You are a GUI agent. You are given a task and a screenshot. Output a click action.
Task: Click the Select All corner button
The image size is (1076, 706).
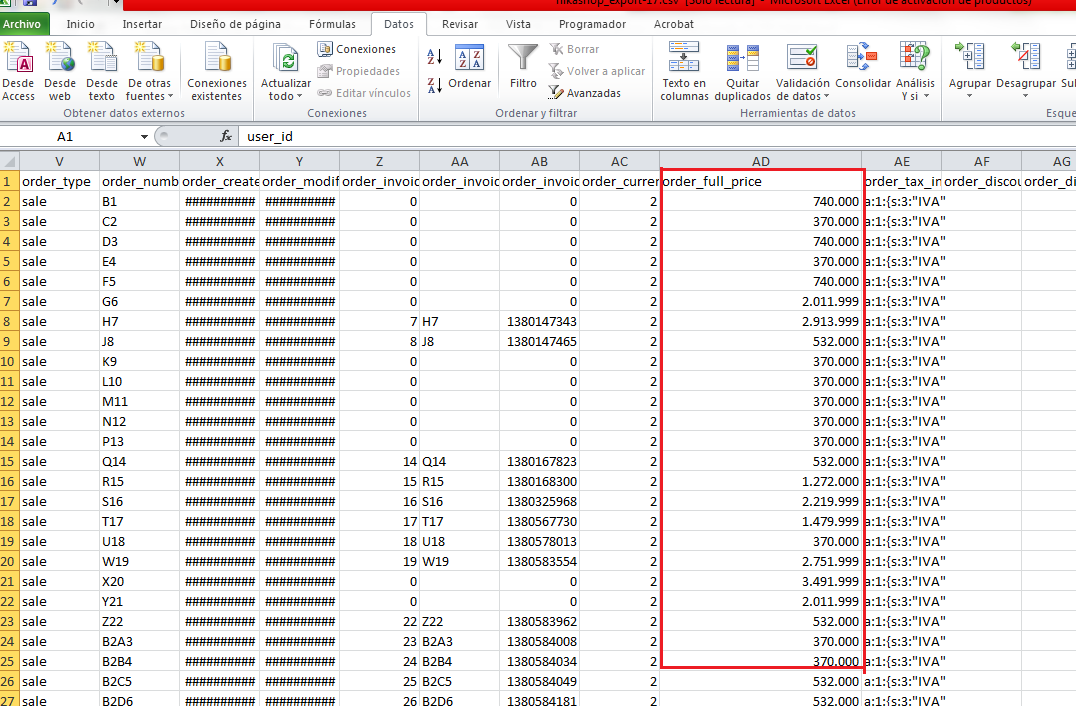[x=10, y=161]
